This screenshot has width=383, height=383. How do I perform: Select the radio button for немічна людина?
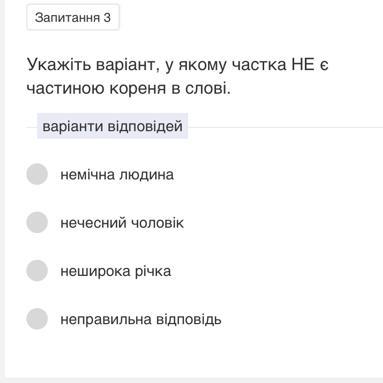tap(37, 174)
